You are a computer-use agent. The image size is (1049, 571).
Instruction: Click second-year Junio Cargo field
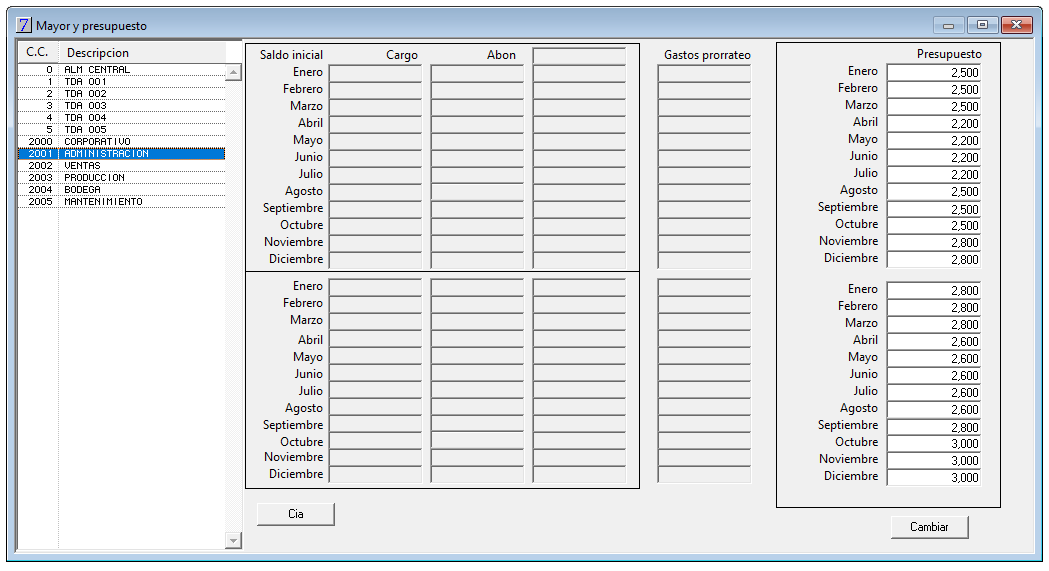tap(375, 374)
